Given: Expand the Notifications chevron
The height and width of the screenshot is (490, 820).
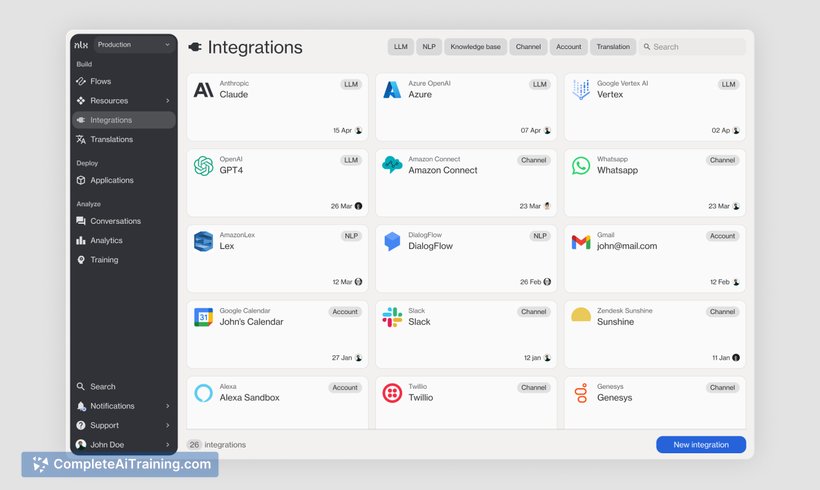Looking at the screenshot, I should [167, 406].
